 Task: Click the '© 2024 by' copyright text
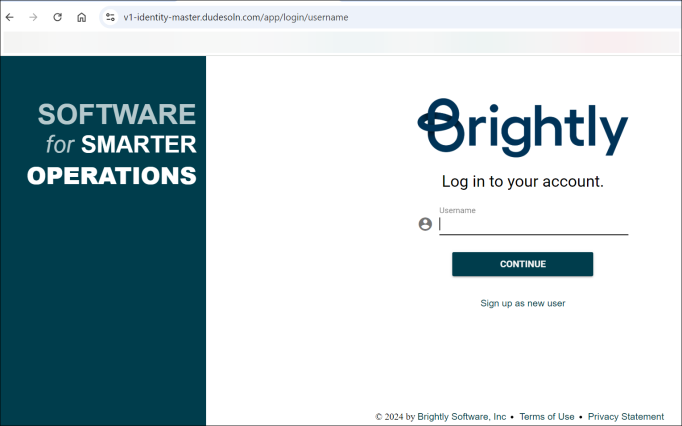(x=395, y=416)
